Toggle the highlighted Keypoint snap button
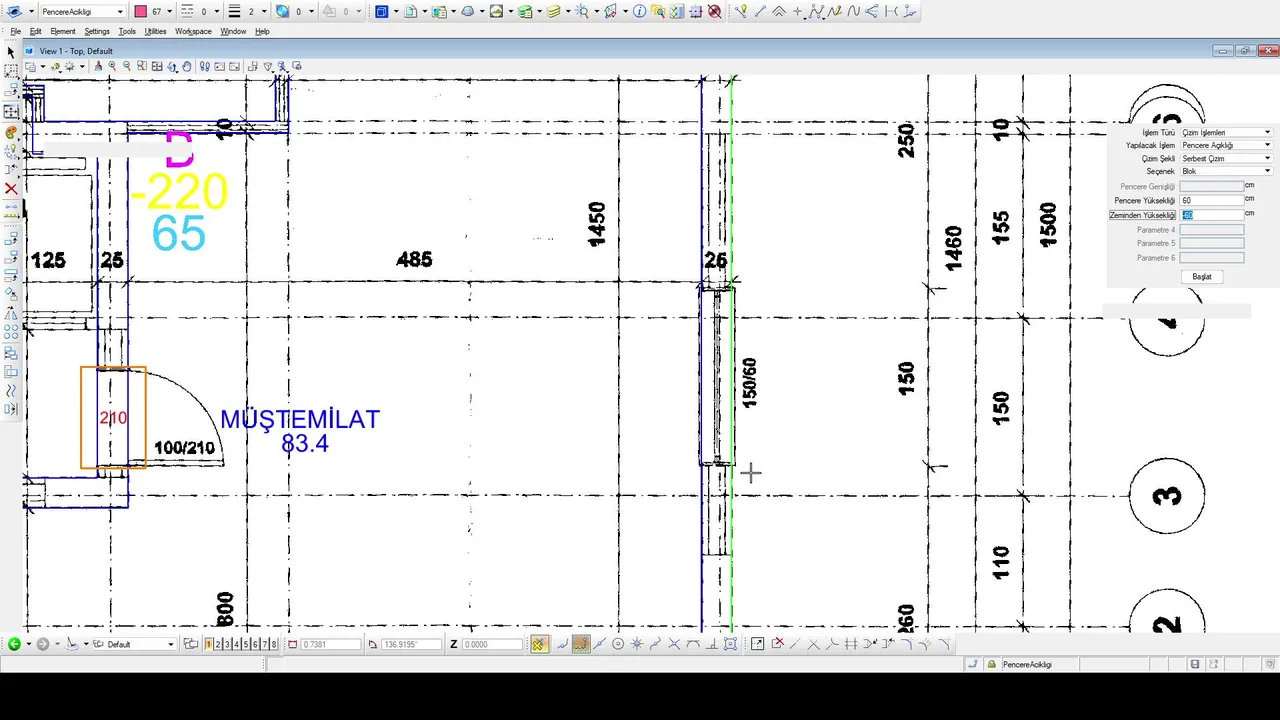This screenshot has width=1280, height=720. pos(581,644)
